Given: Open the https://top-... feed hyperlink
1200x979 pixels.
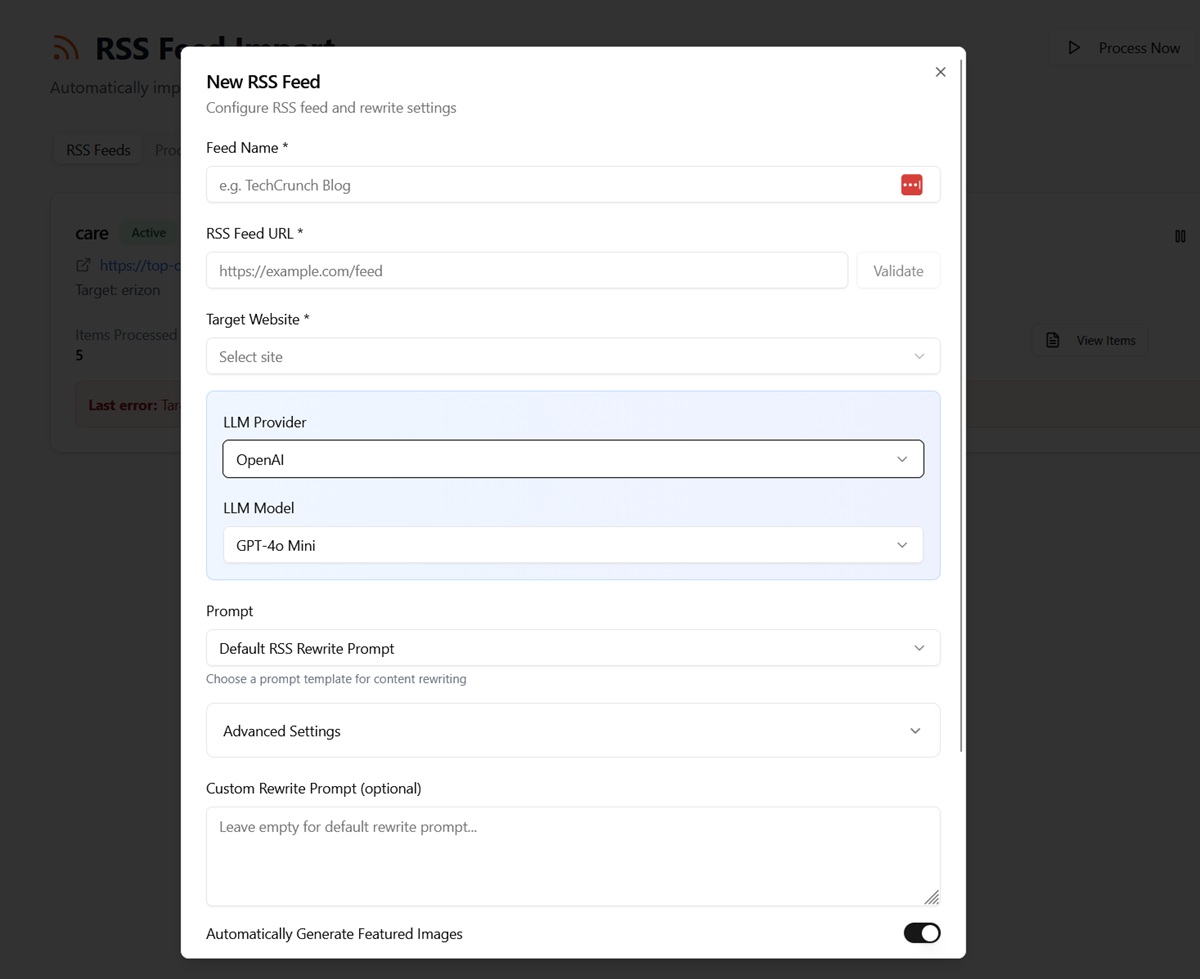Looking at the screenshot, I should [x=140, y=265].
